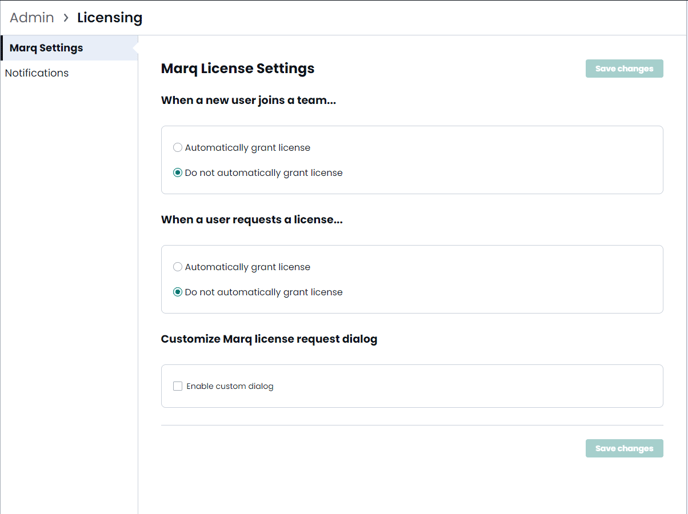The image size is (688, 514).
Task: Click the 'When a user requests a license' heading
Action: 251,219
